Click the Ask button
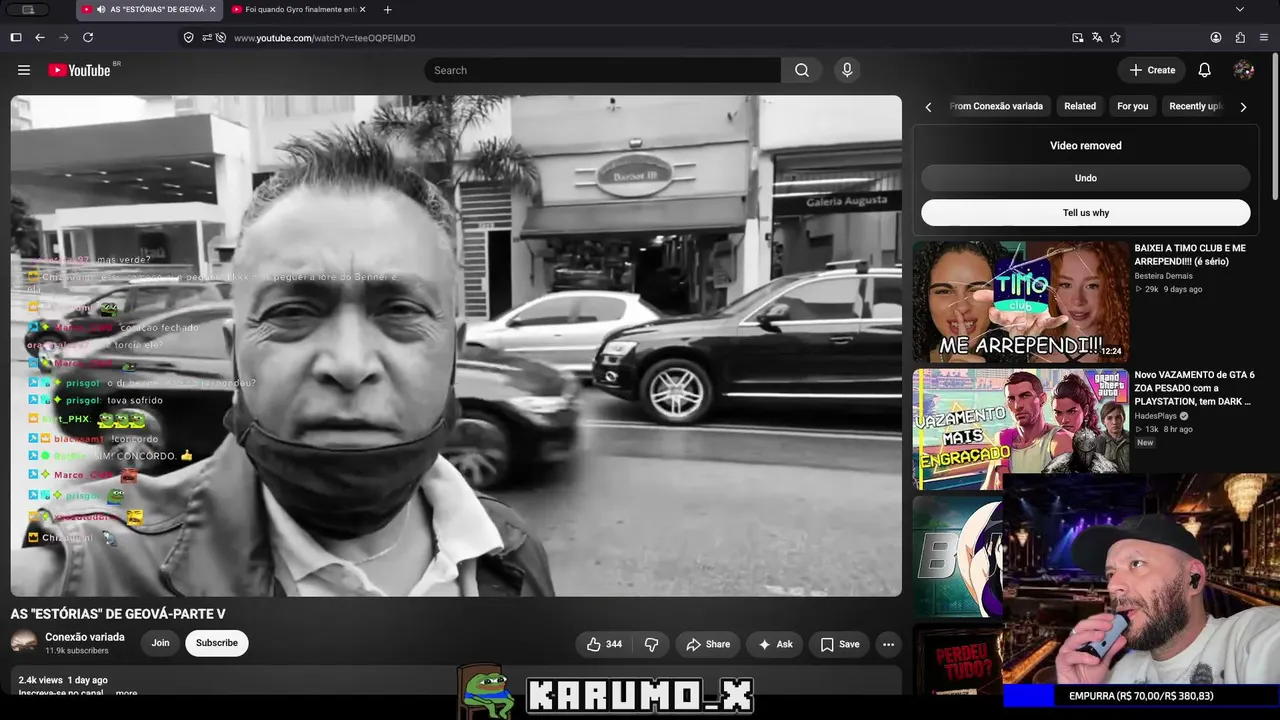This screenshot has width=1280, height=720. pos(776,645)
